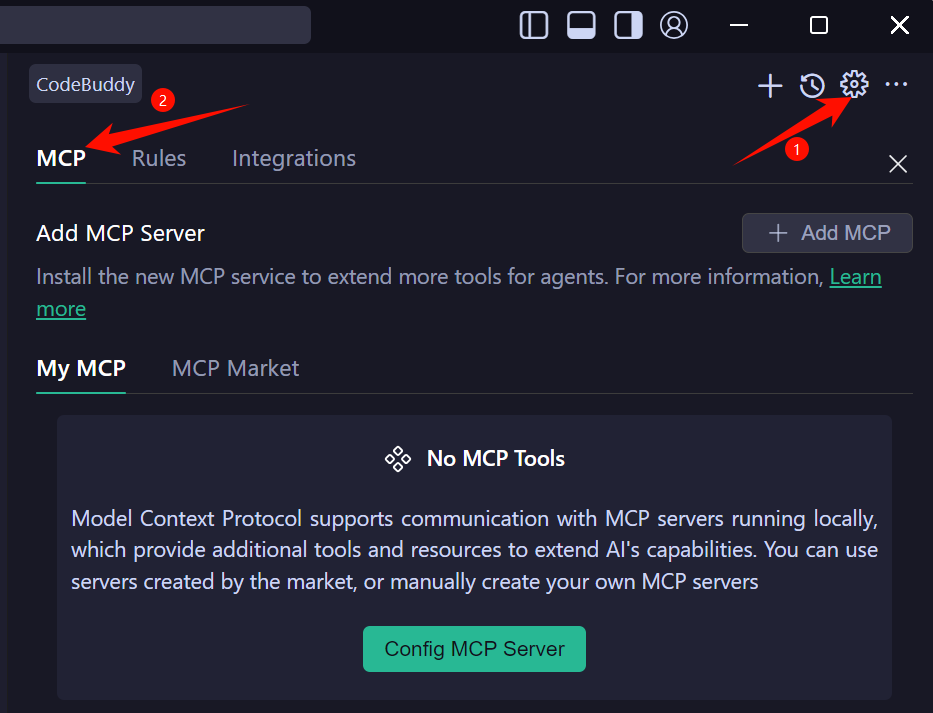This screenshot has width=933, height=713.
Task: Start a new chat with plus icon
Action: pos(770,86)
